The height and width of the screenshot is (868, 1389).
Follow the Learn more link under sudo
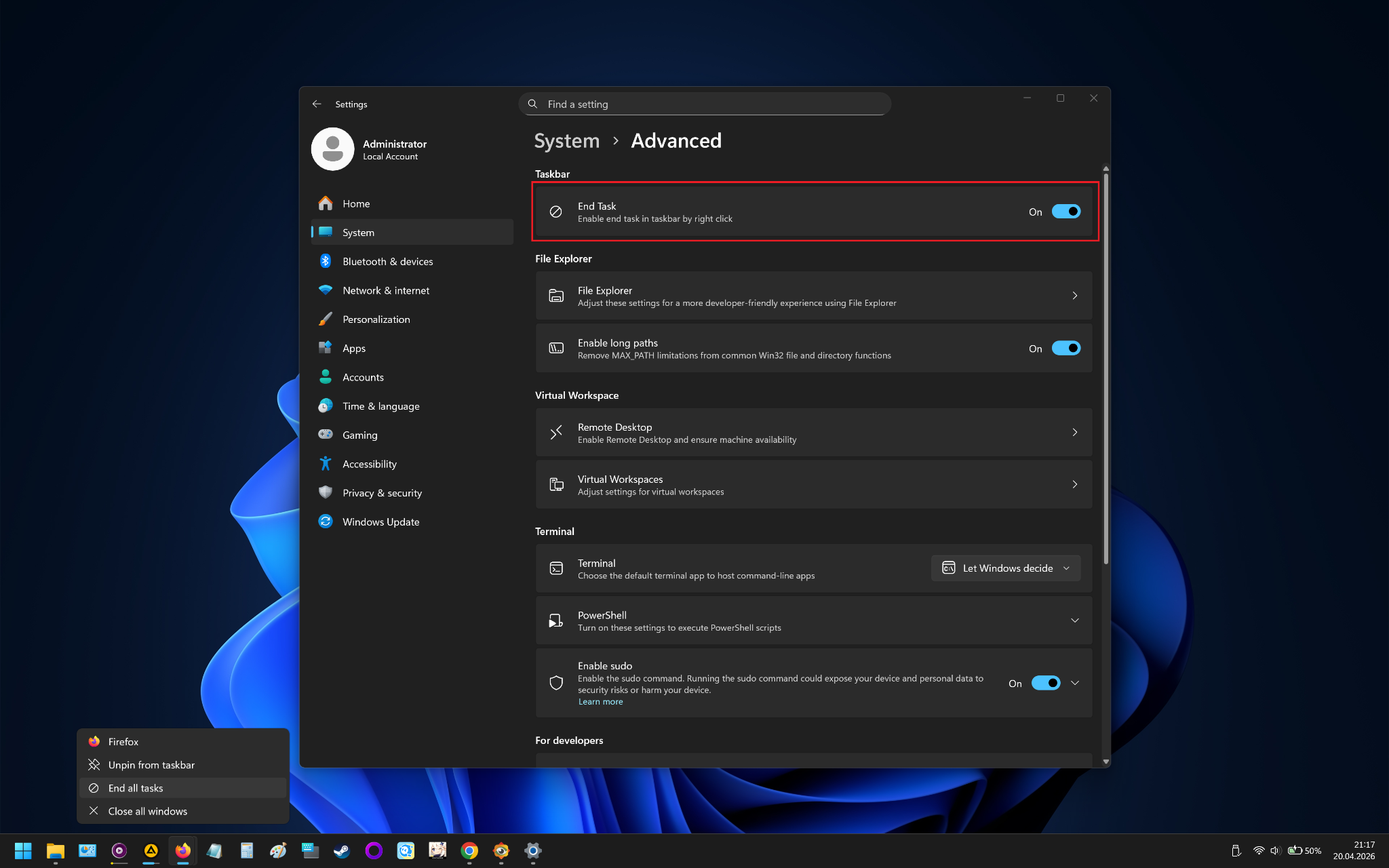pos(600,702)
